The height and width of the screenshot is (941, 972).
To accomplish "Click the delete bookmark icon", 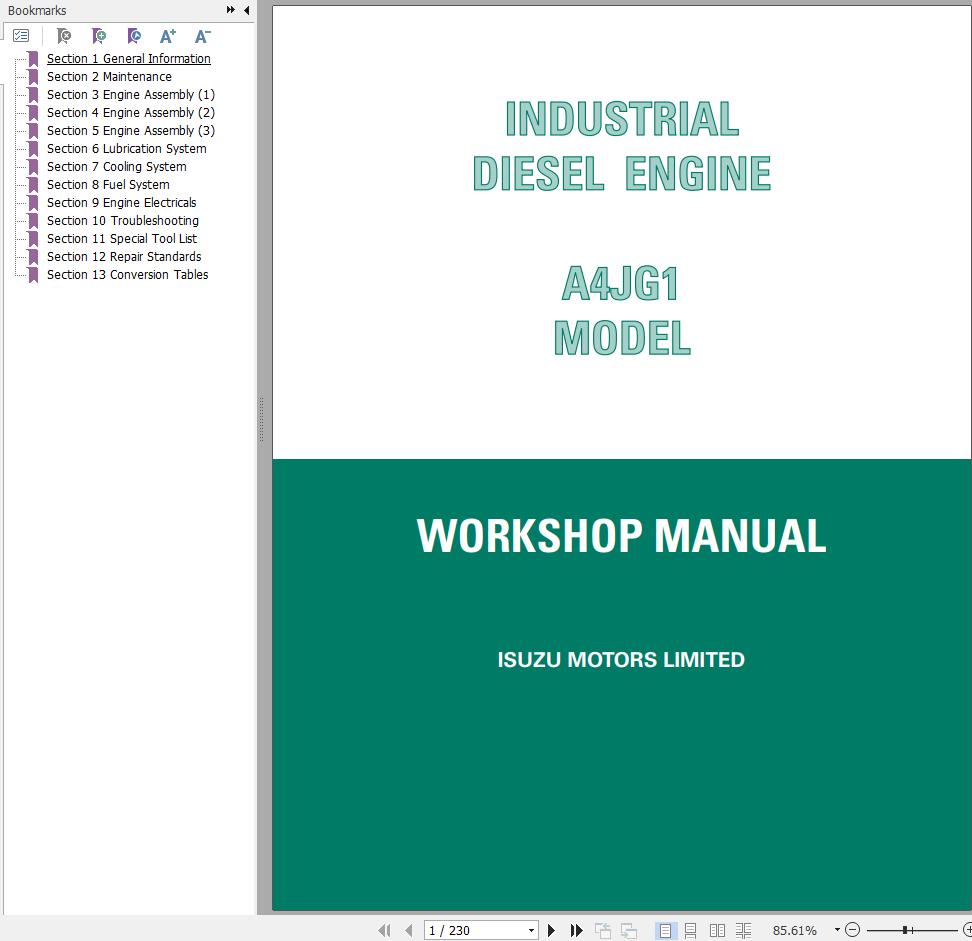I will pyautogui.click(x=63, y=36).
